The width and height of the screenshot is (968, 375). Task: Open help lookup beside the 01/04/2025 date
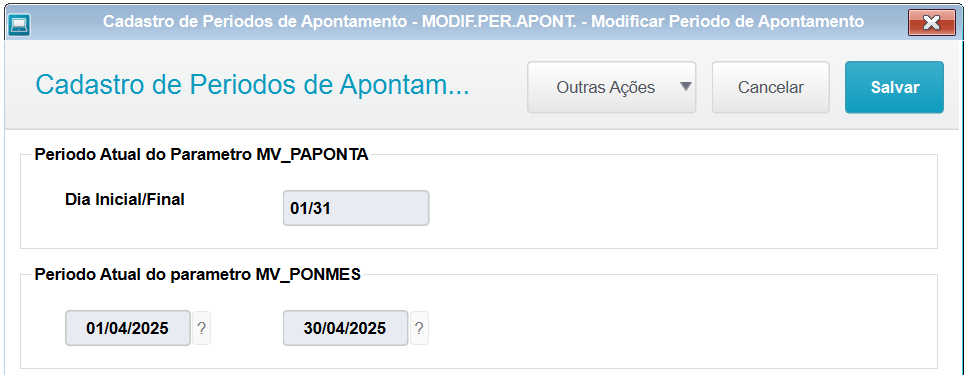point(201,328)
